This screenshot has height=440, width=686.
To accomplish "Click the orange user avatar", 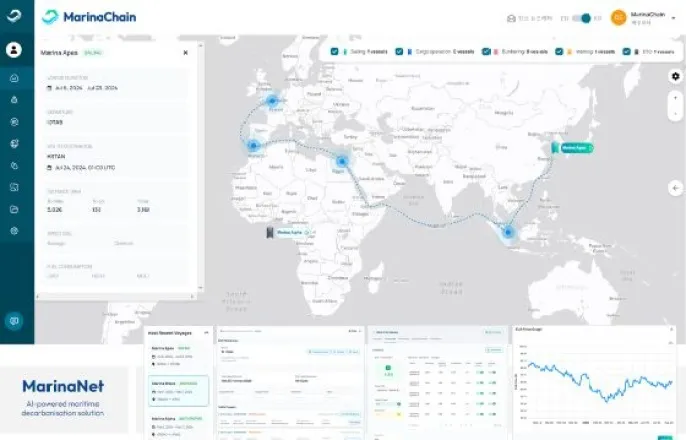I will point(619,17).
